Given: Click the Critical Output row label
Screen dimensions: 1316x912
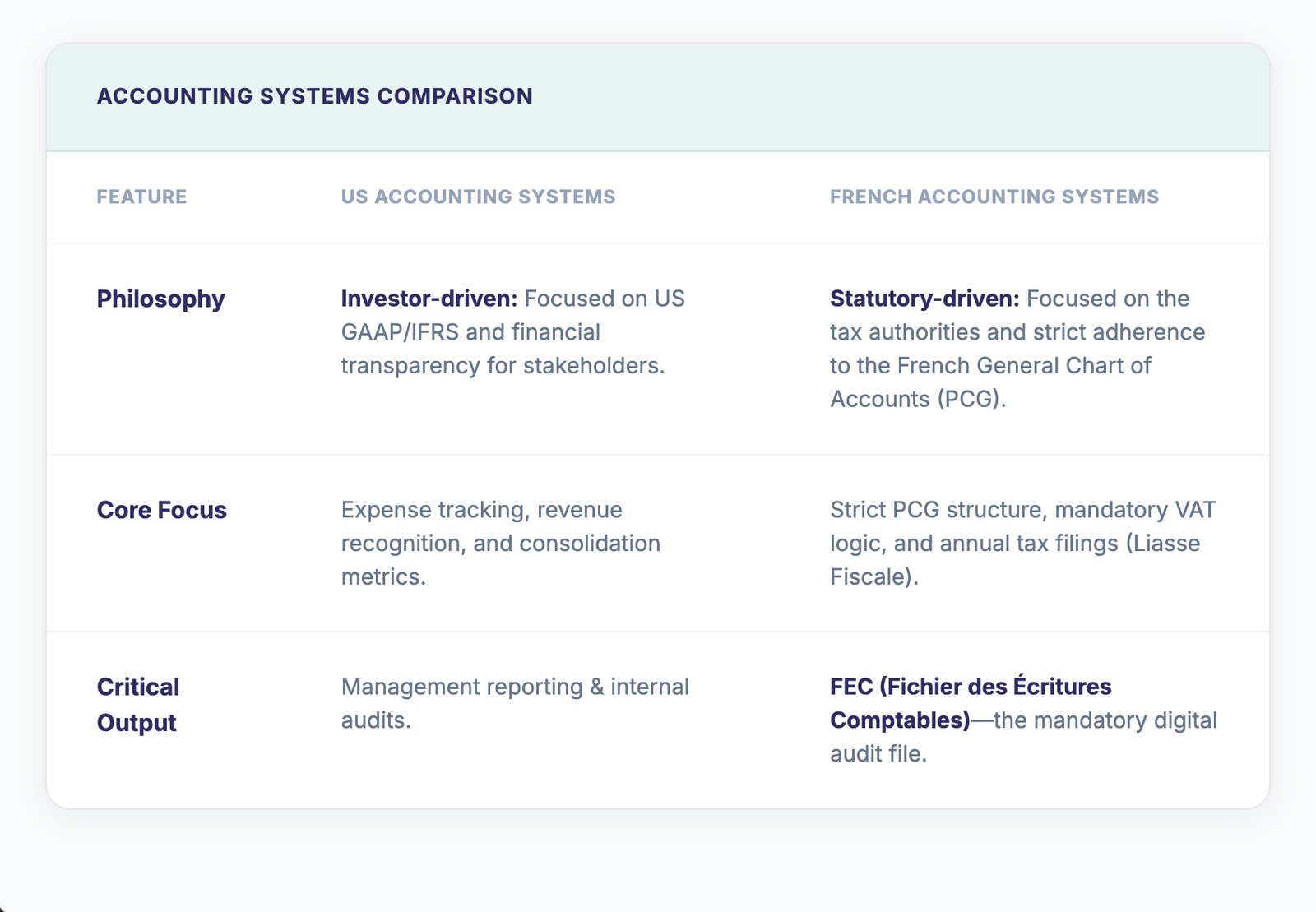Looking at the screenshot, I should 137,705.
